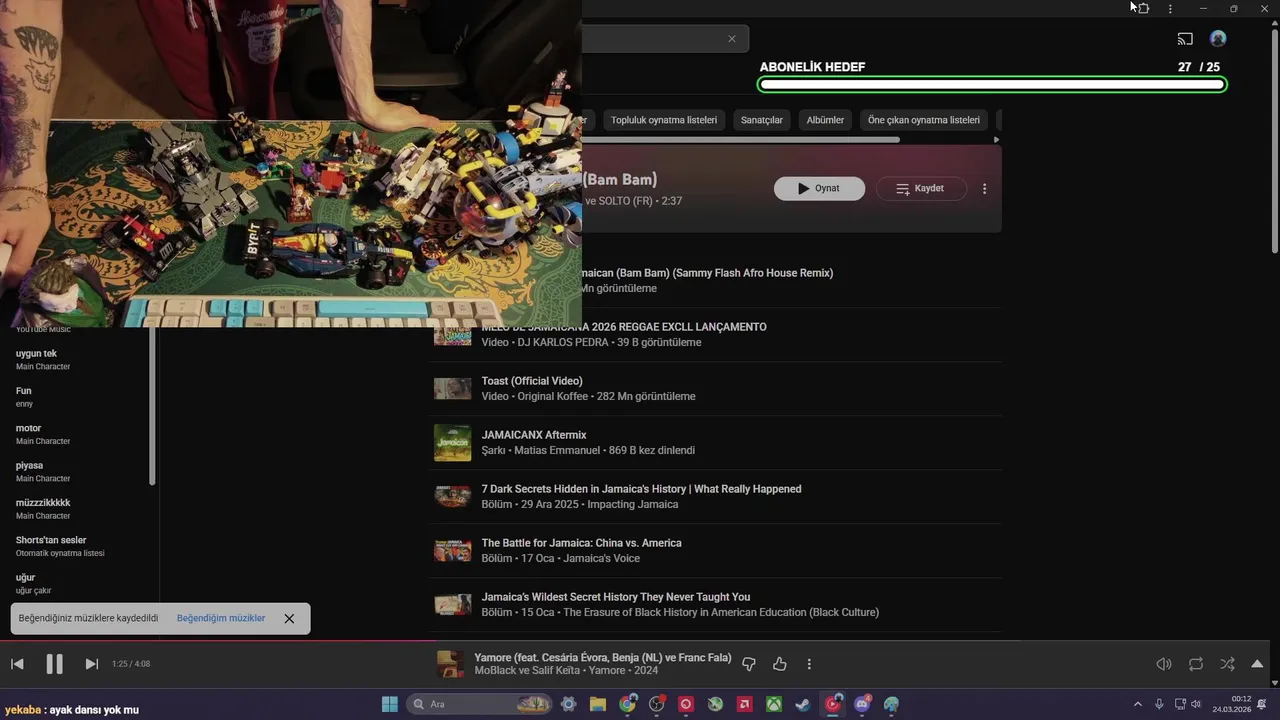Click the player volume icon

click(x=1164, y=664)
